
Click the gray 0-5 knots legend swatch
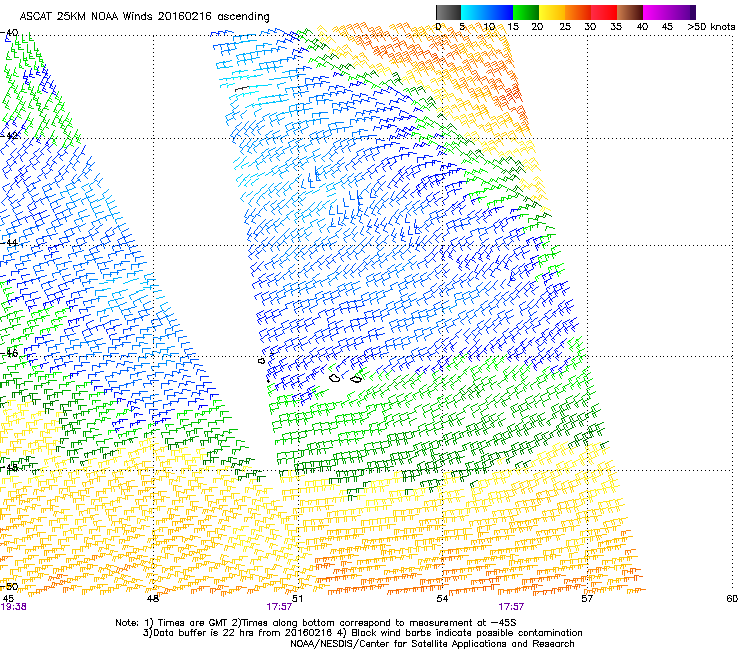(x=448, y=12)
